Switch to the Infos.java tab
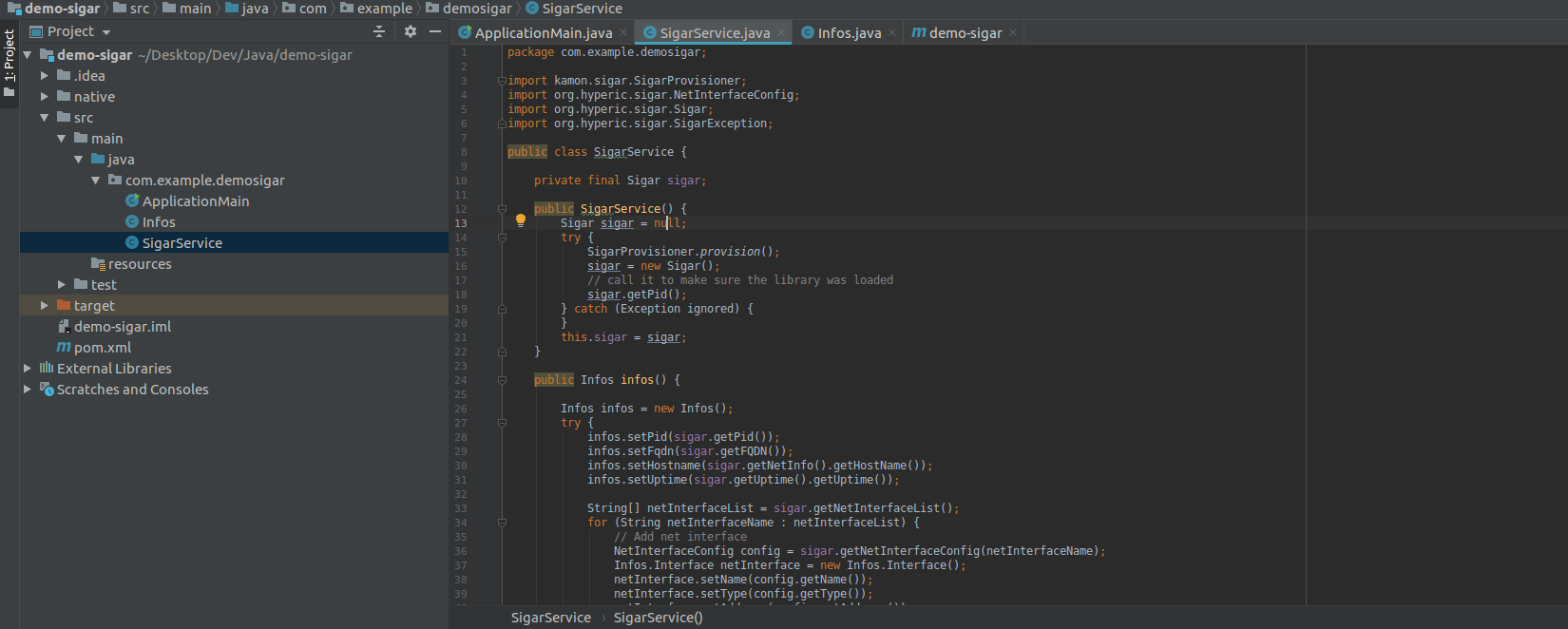The width and height of the screenshot is (1568, 629). (x=849, y=33)
